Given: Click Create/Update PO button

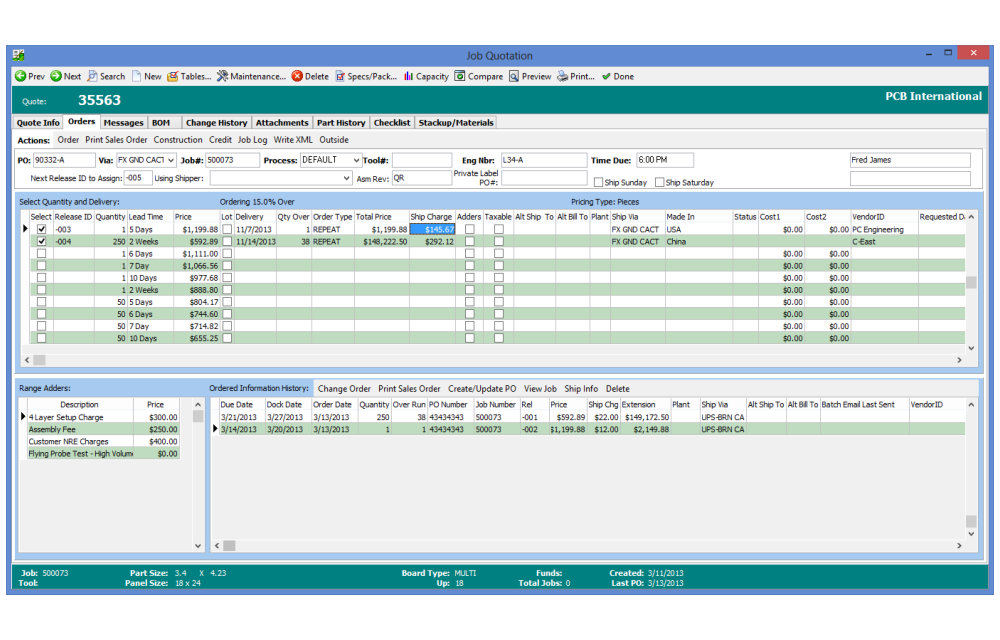Looking at the screenshot, I should point(482,389).
